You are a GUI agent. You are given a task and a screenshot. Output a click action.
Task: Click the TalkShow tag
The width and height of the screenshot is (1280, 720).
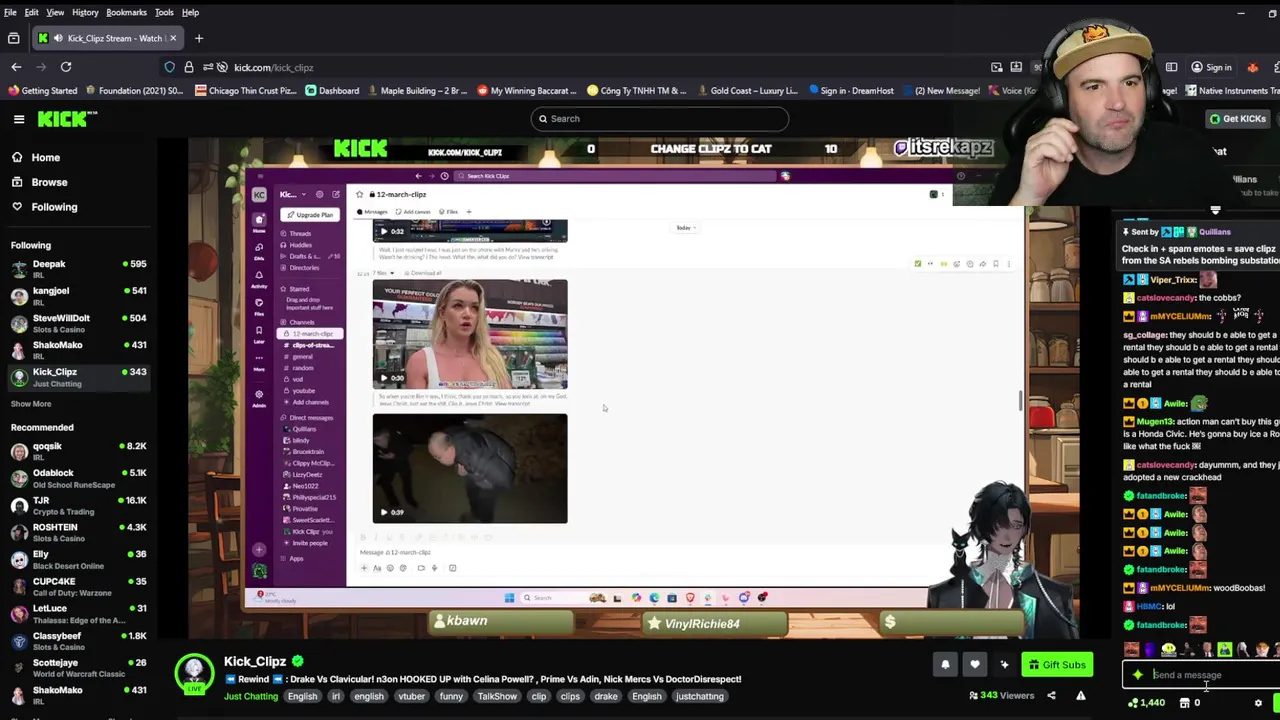(x=497, y=696)
